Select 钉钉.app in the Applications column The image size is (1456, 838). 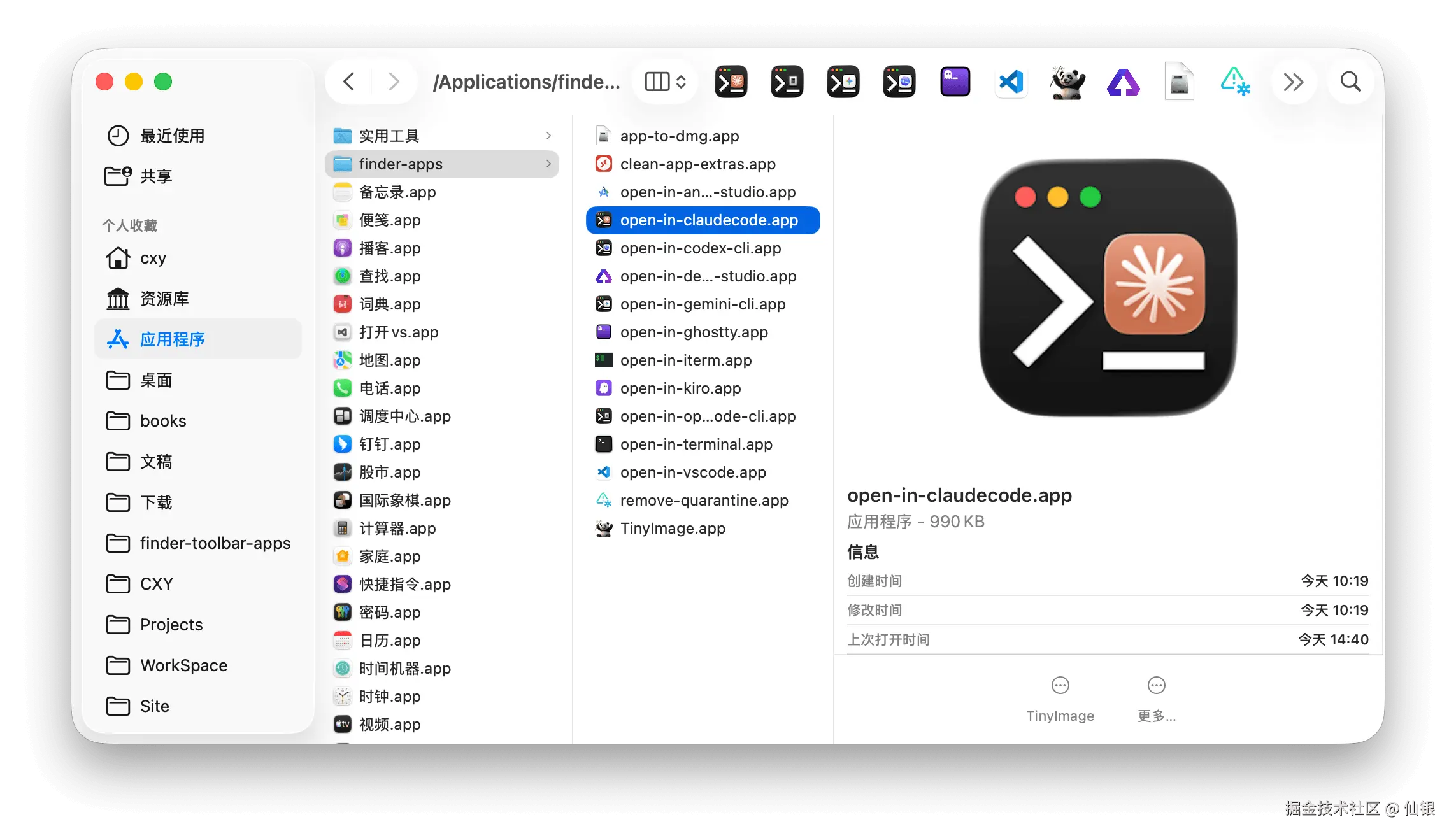pos(442,444)
